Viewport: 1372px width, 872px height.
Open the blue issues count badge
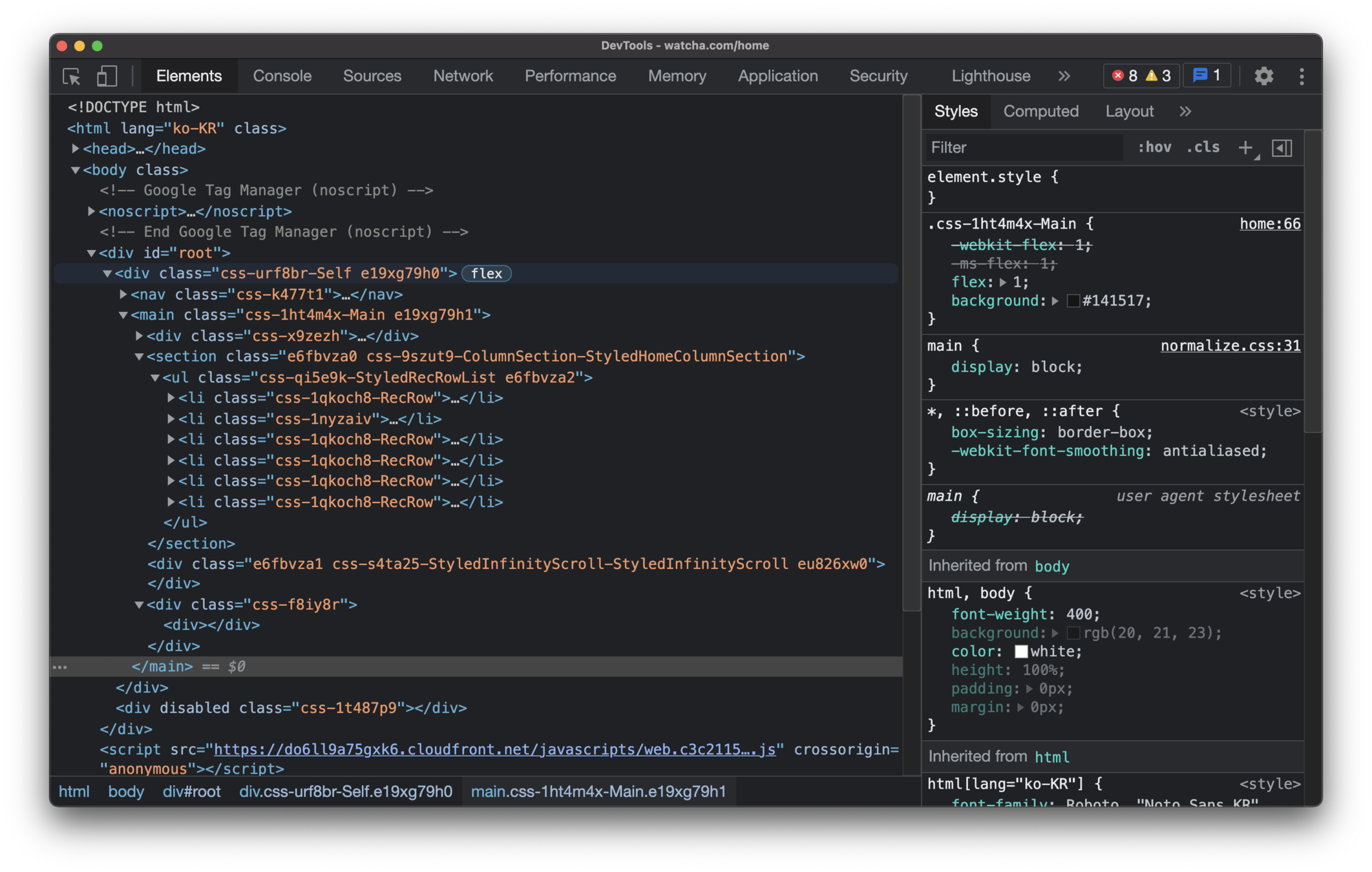1207,76
